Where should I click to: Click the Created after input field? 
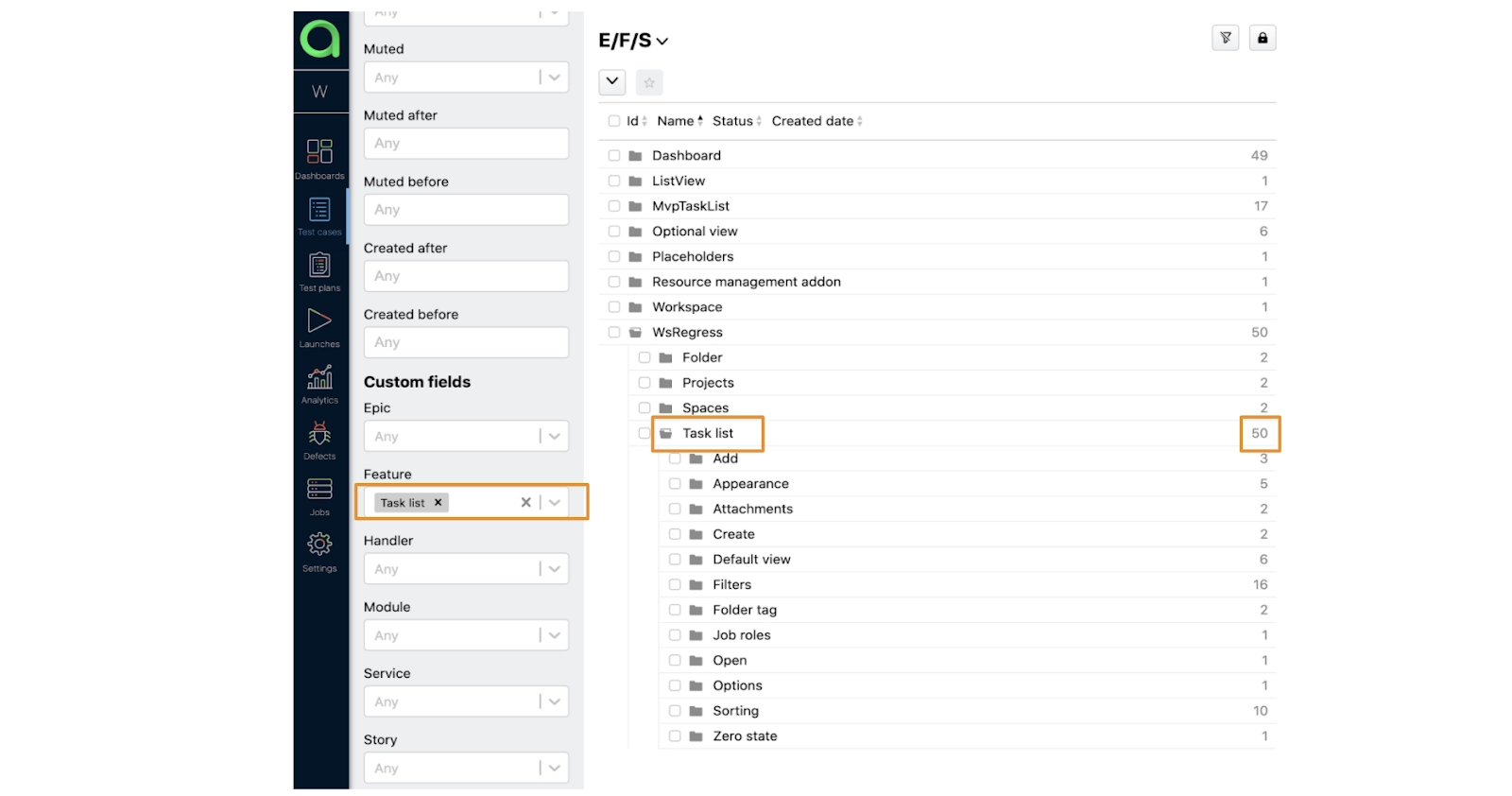(466, 276)
